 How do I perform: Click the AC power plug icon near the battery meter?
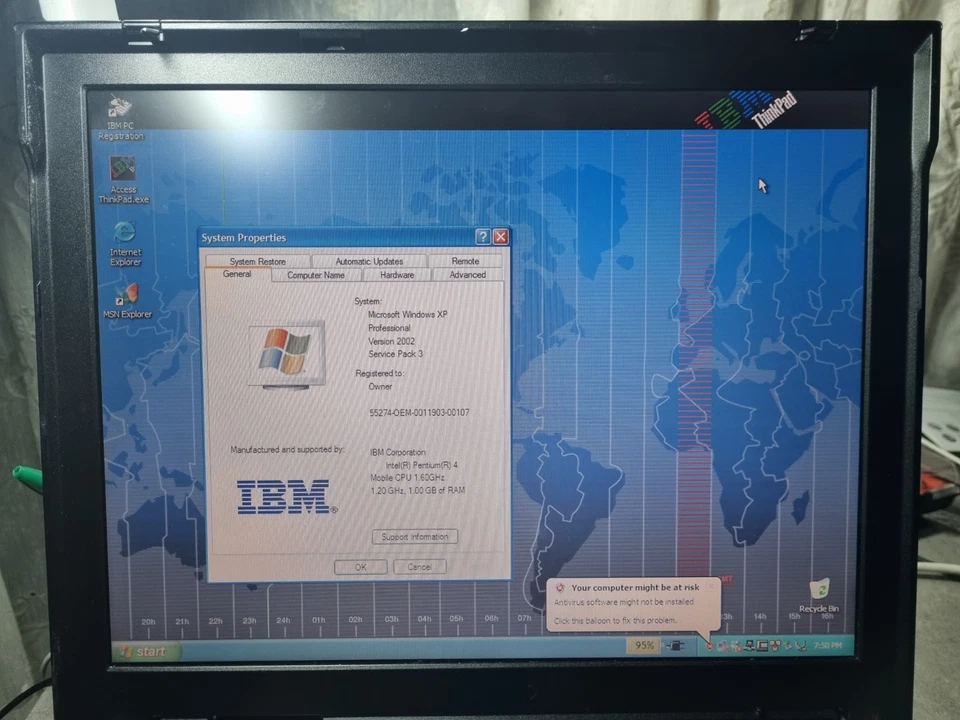[x=676, y=646]
